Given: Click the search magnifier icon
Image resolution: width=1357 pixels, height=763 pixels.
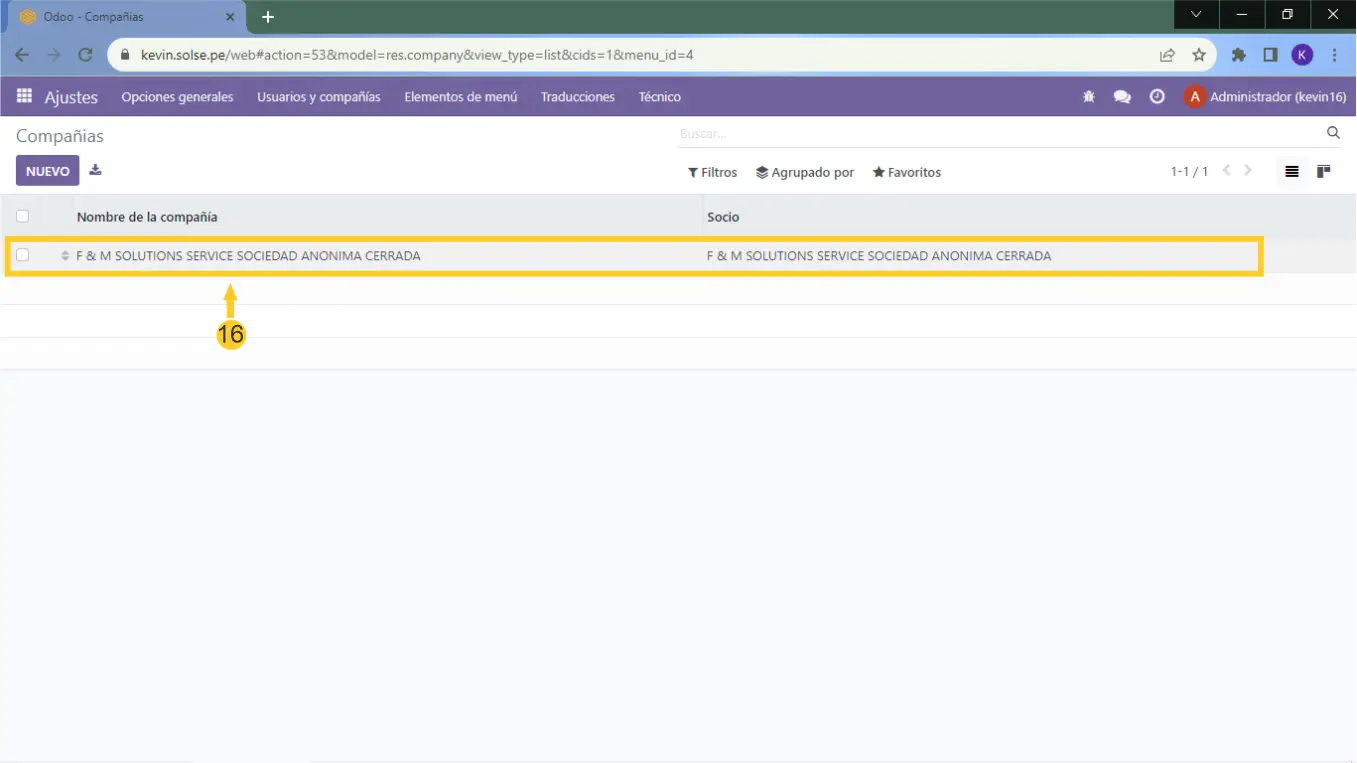Looking at the screenshot, I should point(1333,132).
